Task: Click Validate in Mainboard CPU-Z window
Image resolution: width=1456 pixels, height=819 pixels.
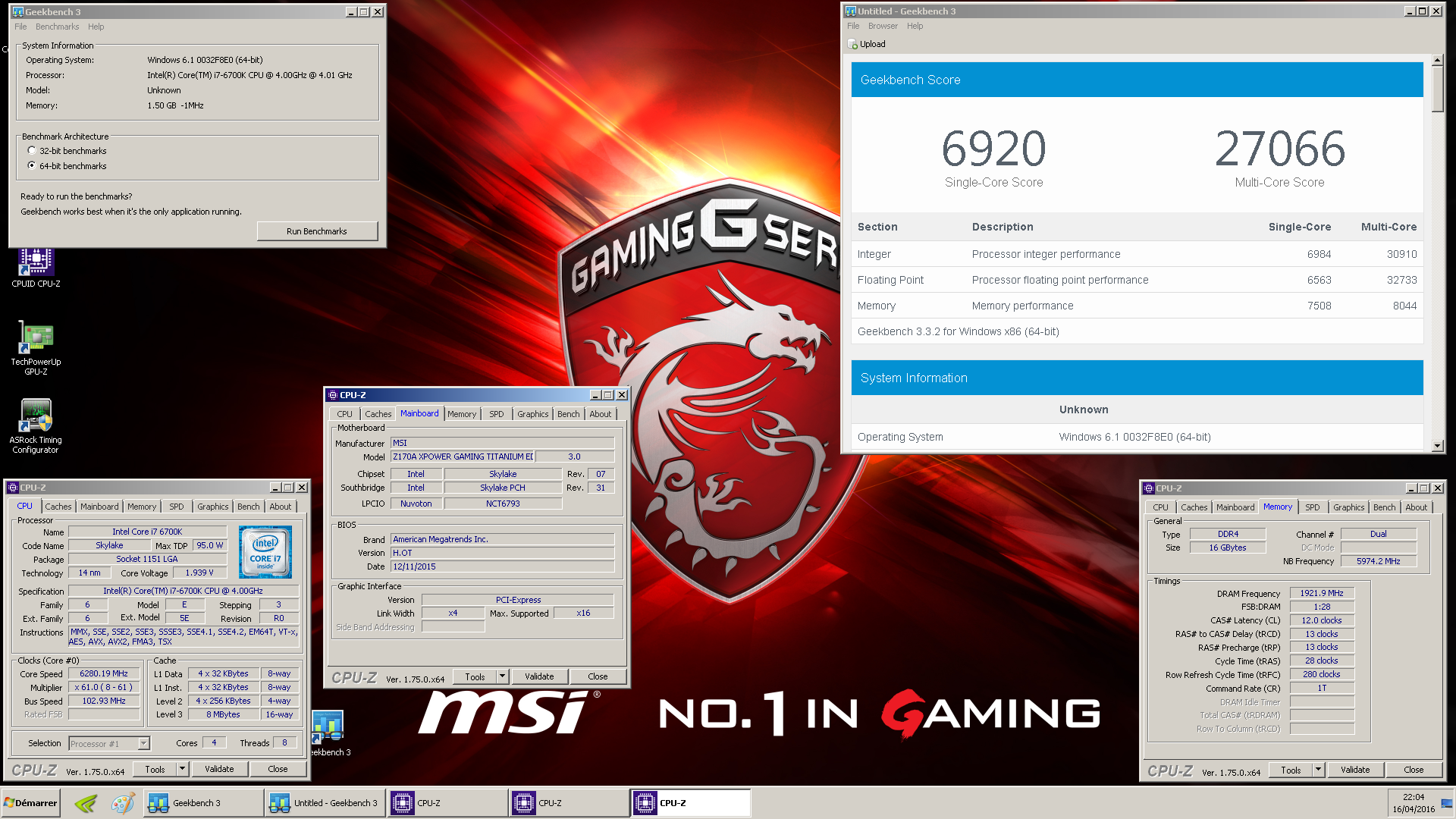Action: coord(539,676)
